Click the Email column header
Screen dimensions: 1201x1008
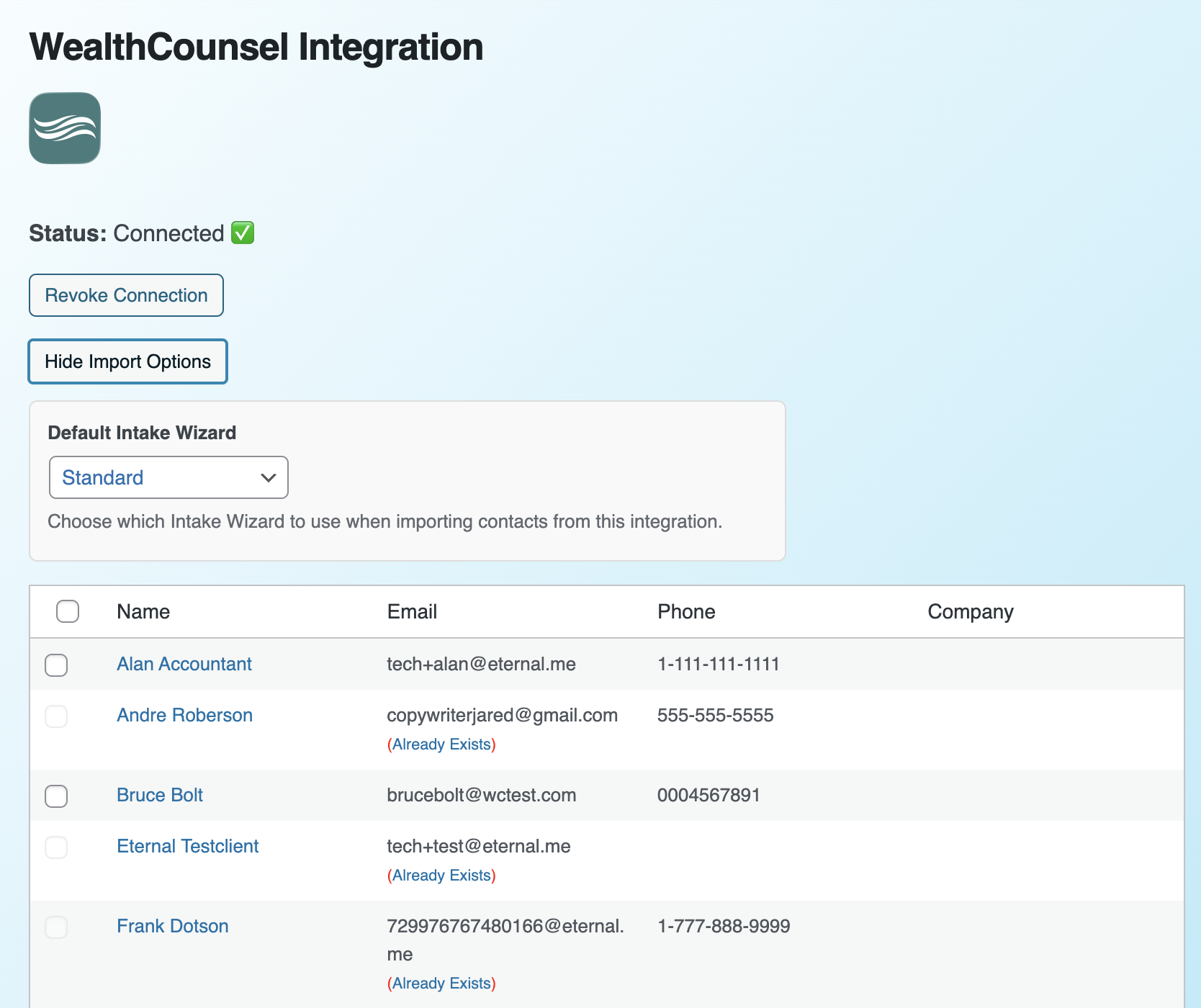click(x=412, y=611)
